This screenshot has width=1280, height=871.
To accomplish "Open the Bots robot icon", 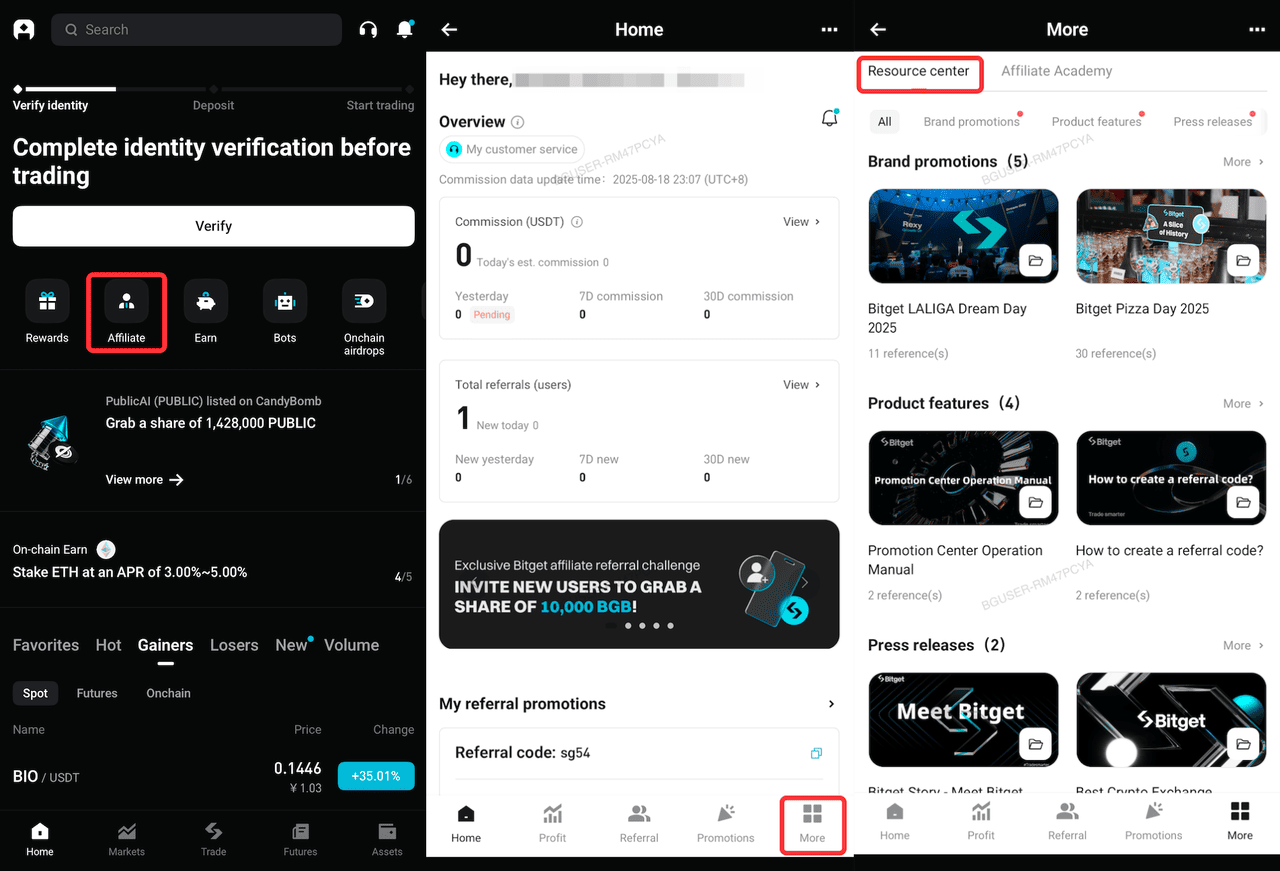I will click(285, 301).
